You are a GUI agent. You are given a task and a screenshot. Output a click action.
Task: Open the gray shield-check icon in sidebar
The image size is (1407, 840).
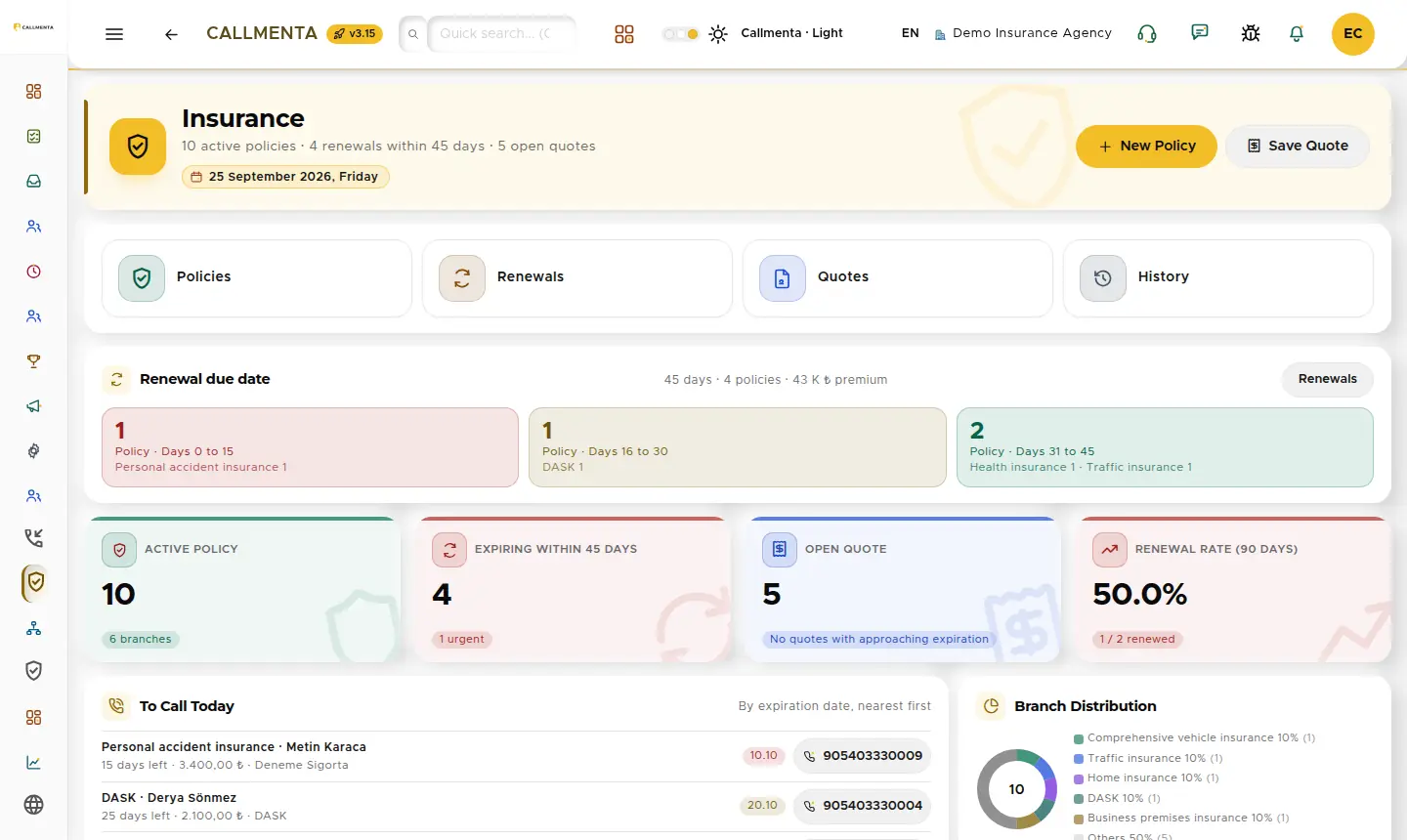click(34, 671)
